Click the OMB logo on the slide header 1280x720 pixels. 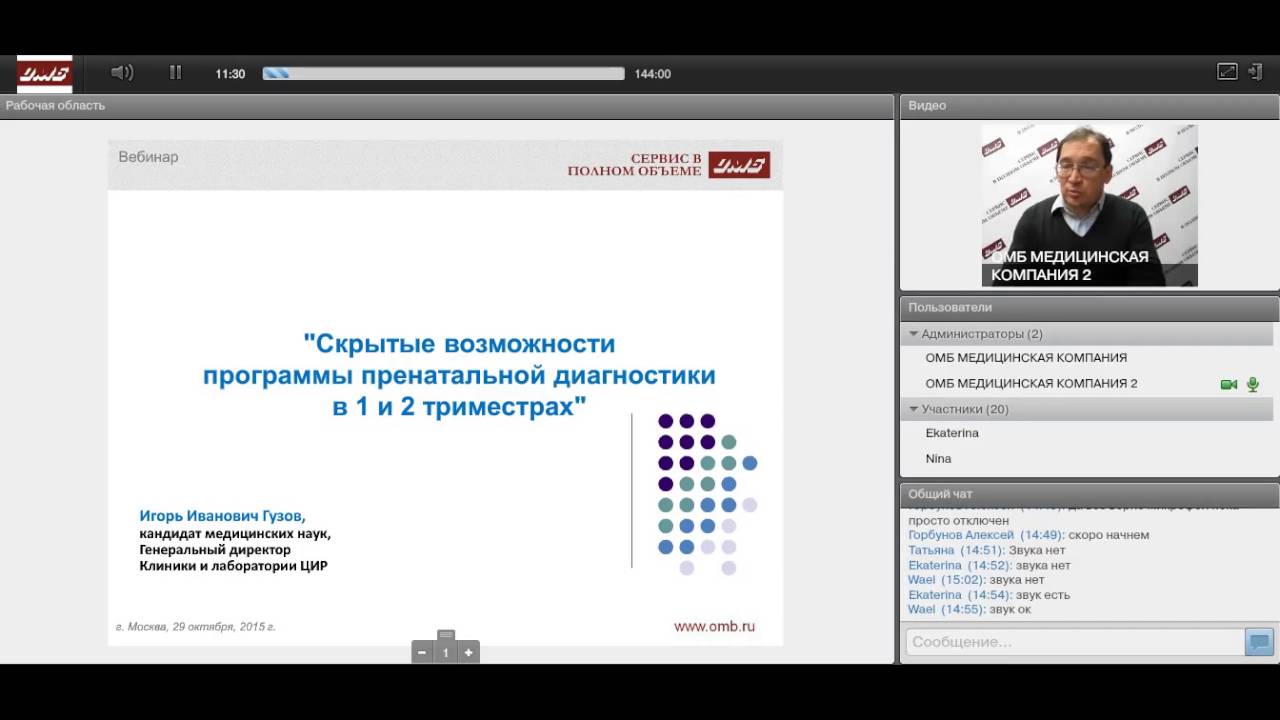739,165
